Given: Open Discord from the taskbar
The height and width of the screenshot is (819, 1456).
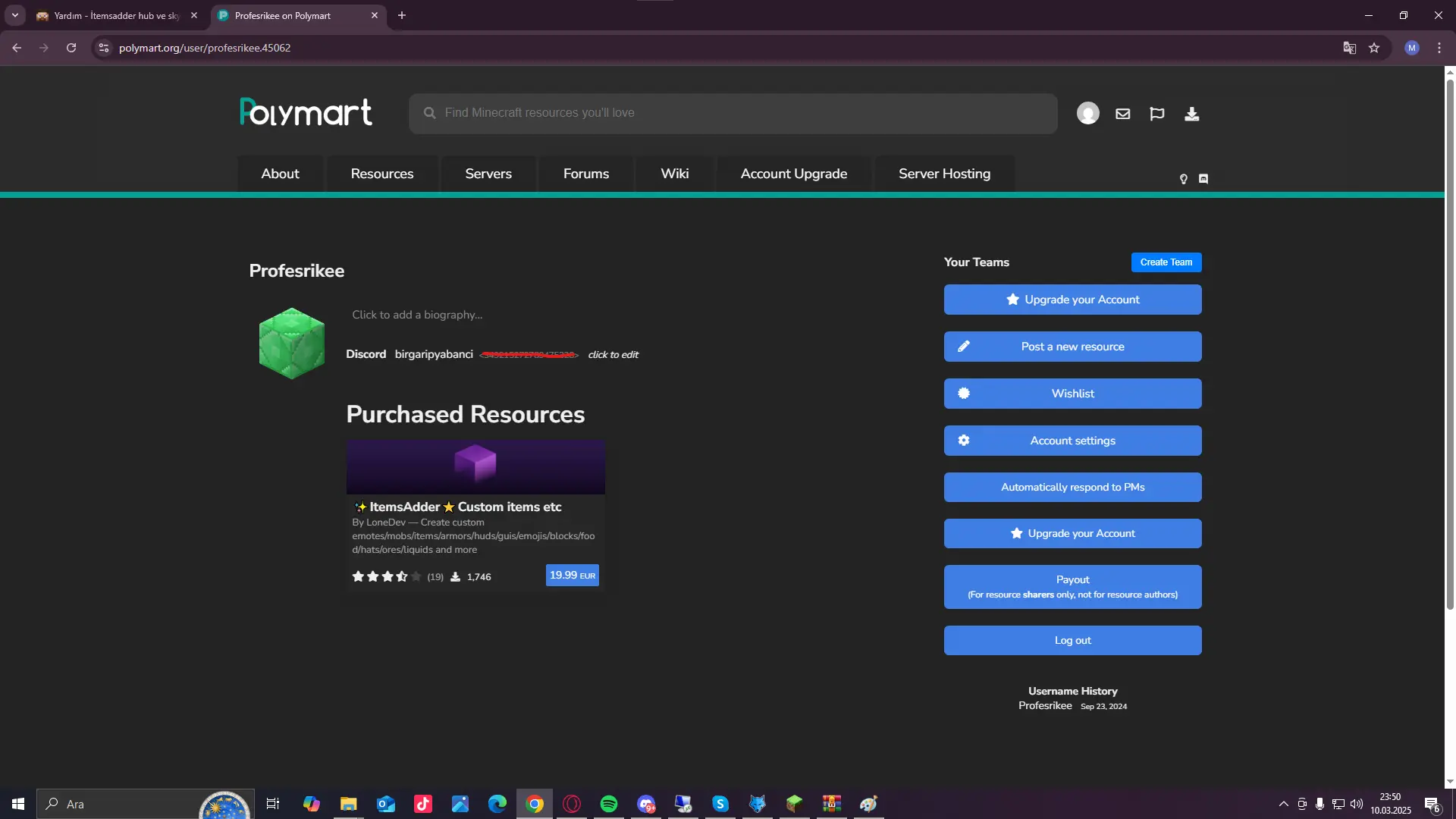Looking at the screenshot, I should coord(646,804).
